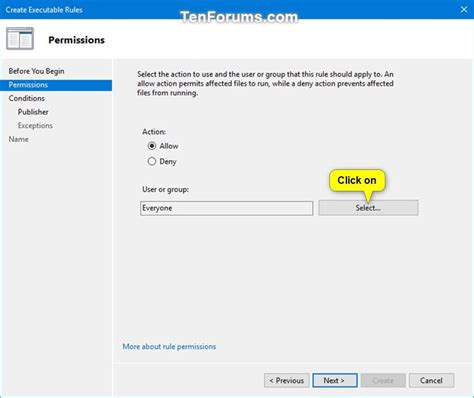Screen dimensions: 474x398
Task: Click the 'User or group:' label
Action: (165, 189)
